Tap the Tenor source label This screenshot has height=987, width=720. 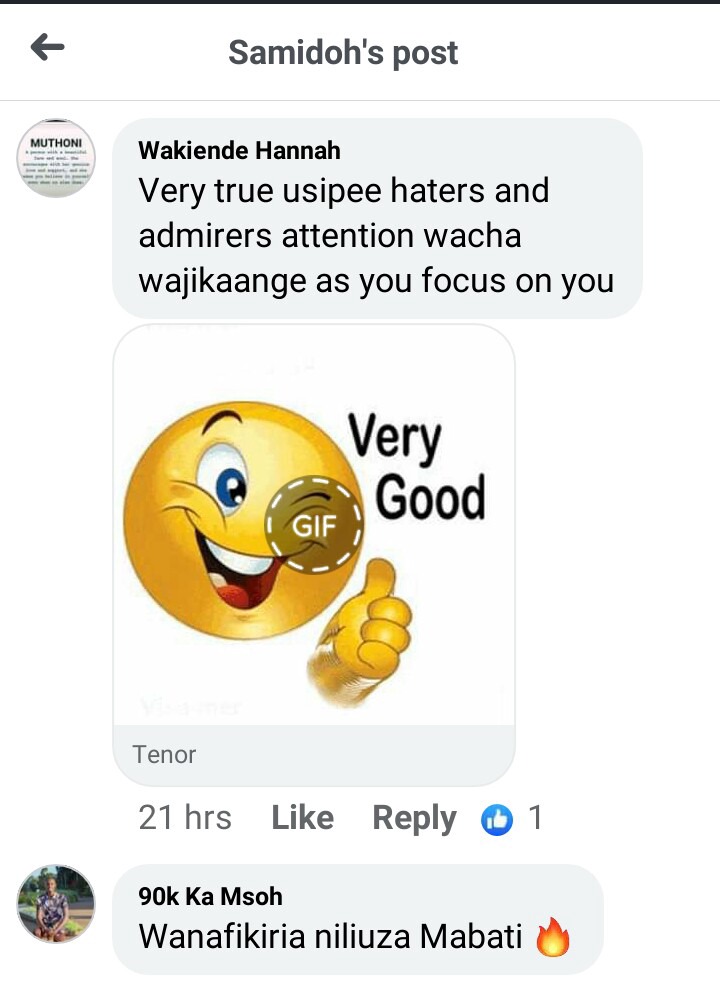[164, 754]
